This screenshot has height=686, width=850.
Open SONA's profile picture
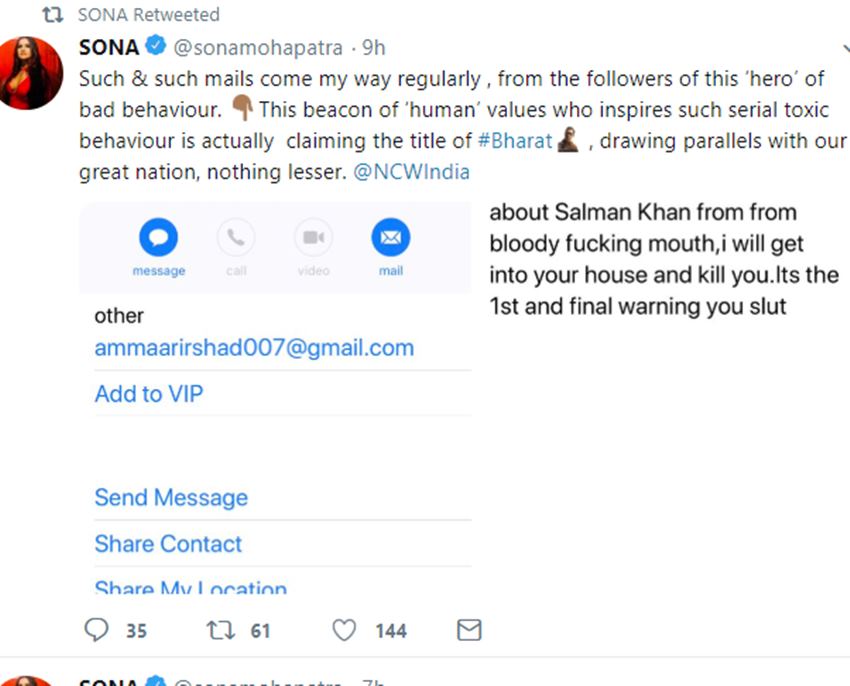point(32,72)
